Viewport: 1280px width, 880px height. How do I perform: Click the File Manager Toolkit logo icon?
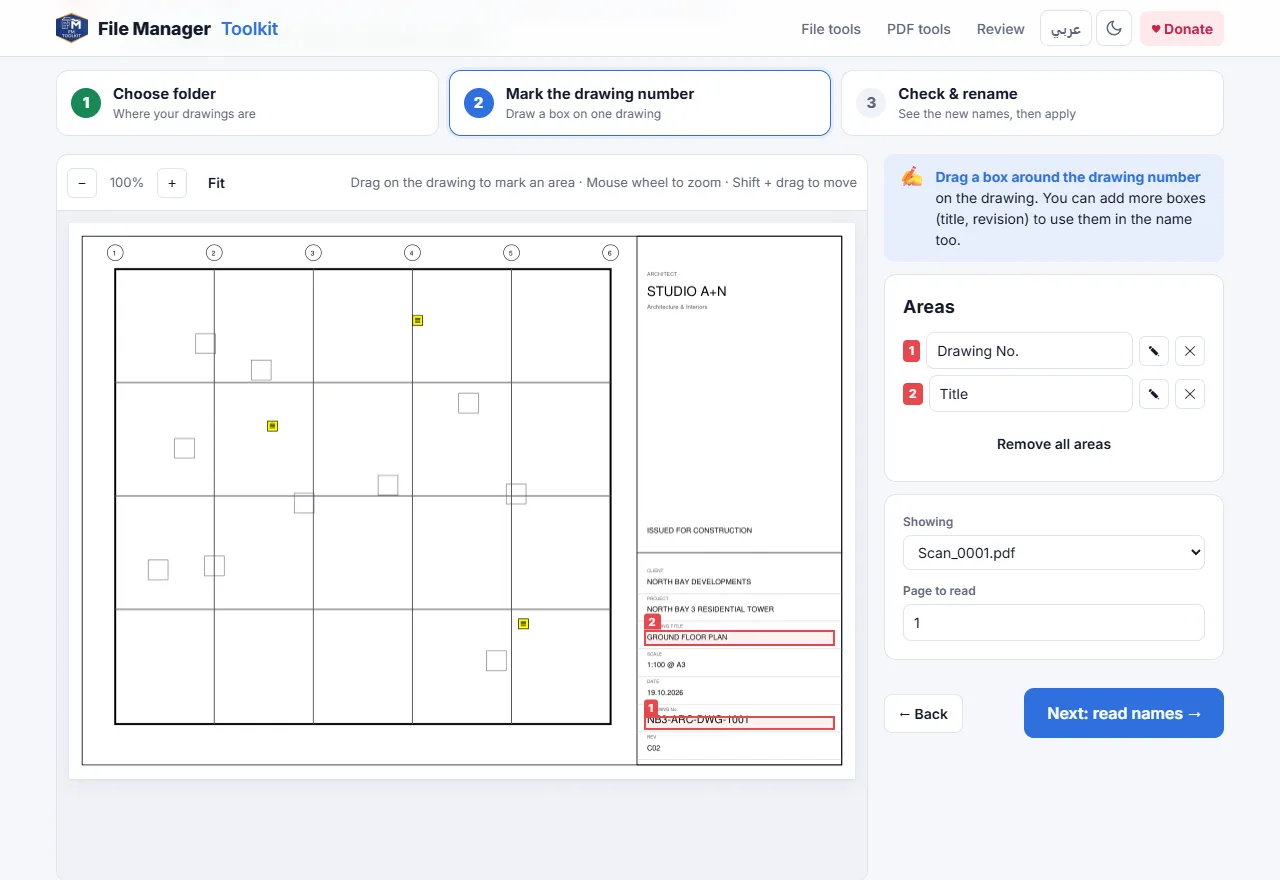click(x=72, y=28)
